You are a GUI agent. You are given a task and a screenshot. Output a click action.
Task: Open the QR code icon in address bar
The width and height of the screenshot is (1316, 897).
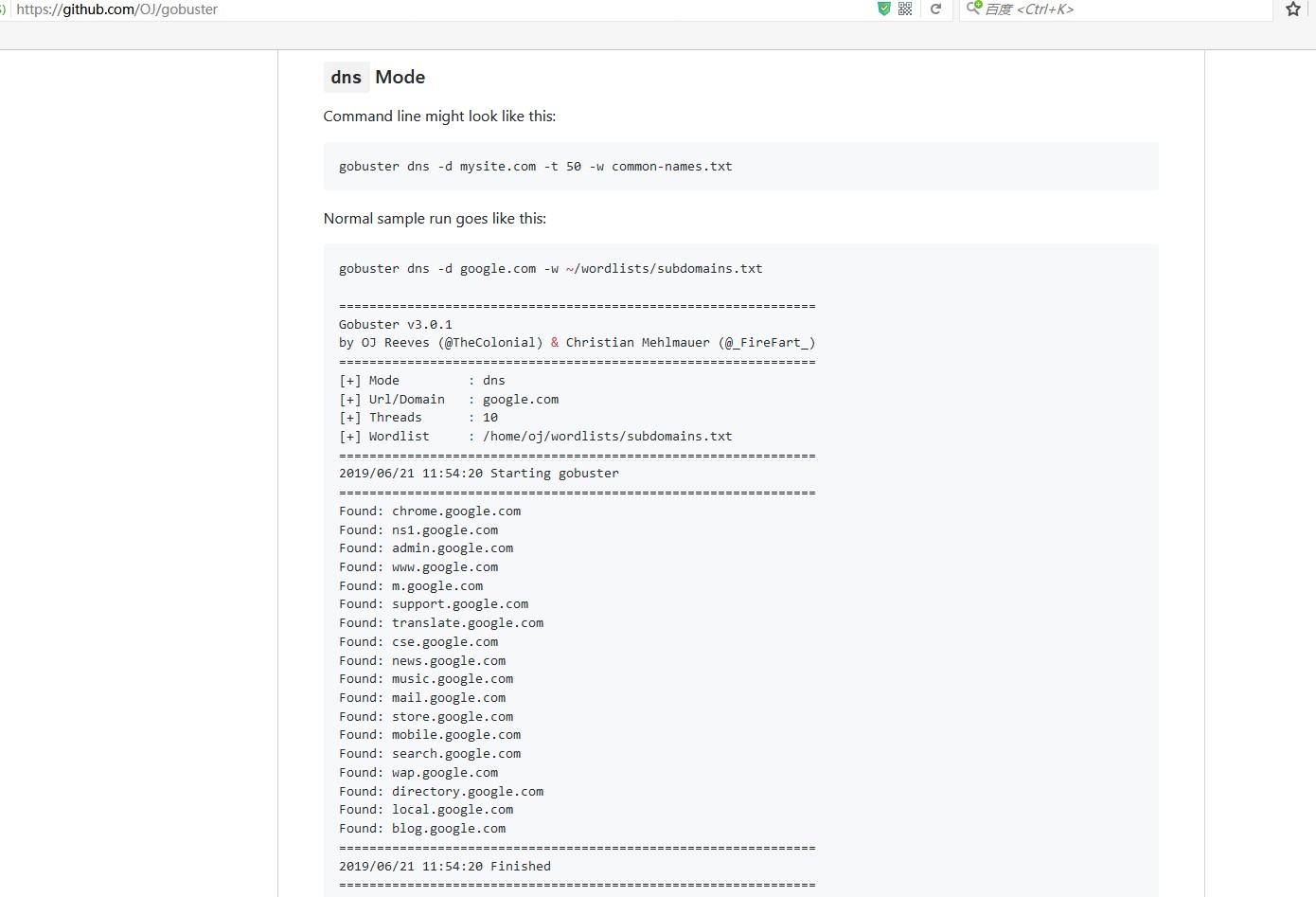click(x=905, y=9)
